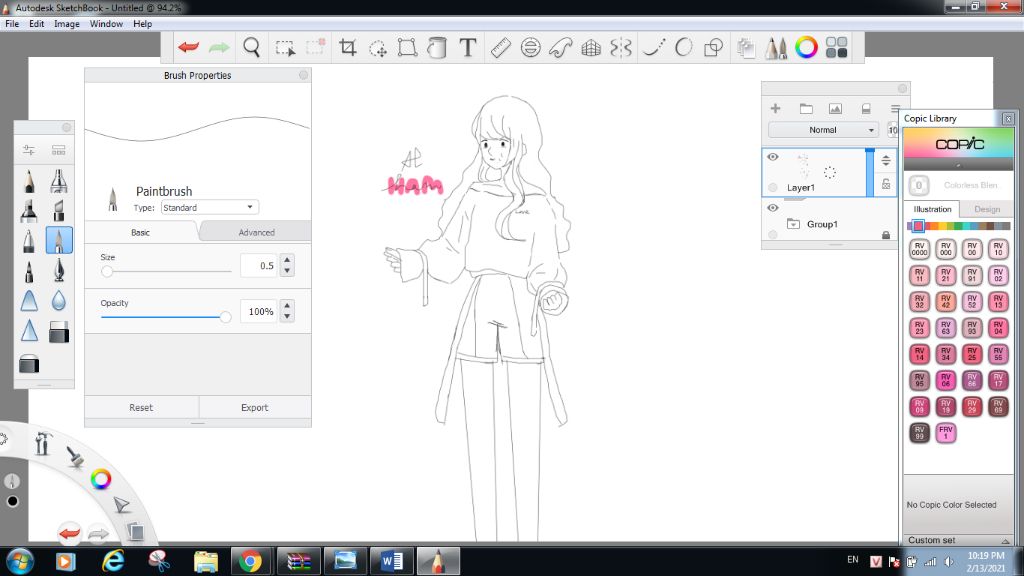Viewport: 1024px width, 576px height.
Task: Open Microsoft Word from taskbar
Action: (392, 561)
